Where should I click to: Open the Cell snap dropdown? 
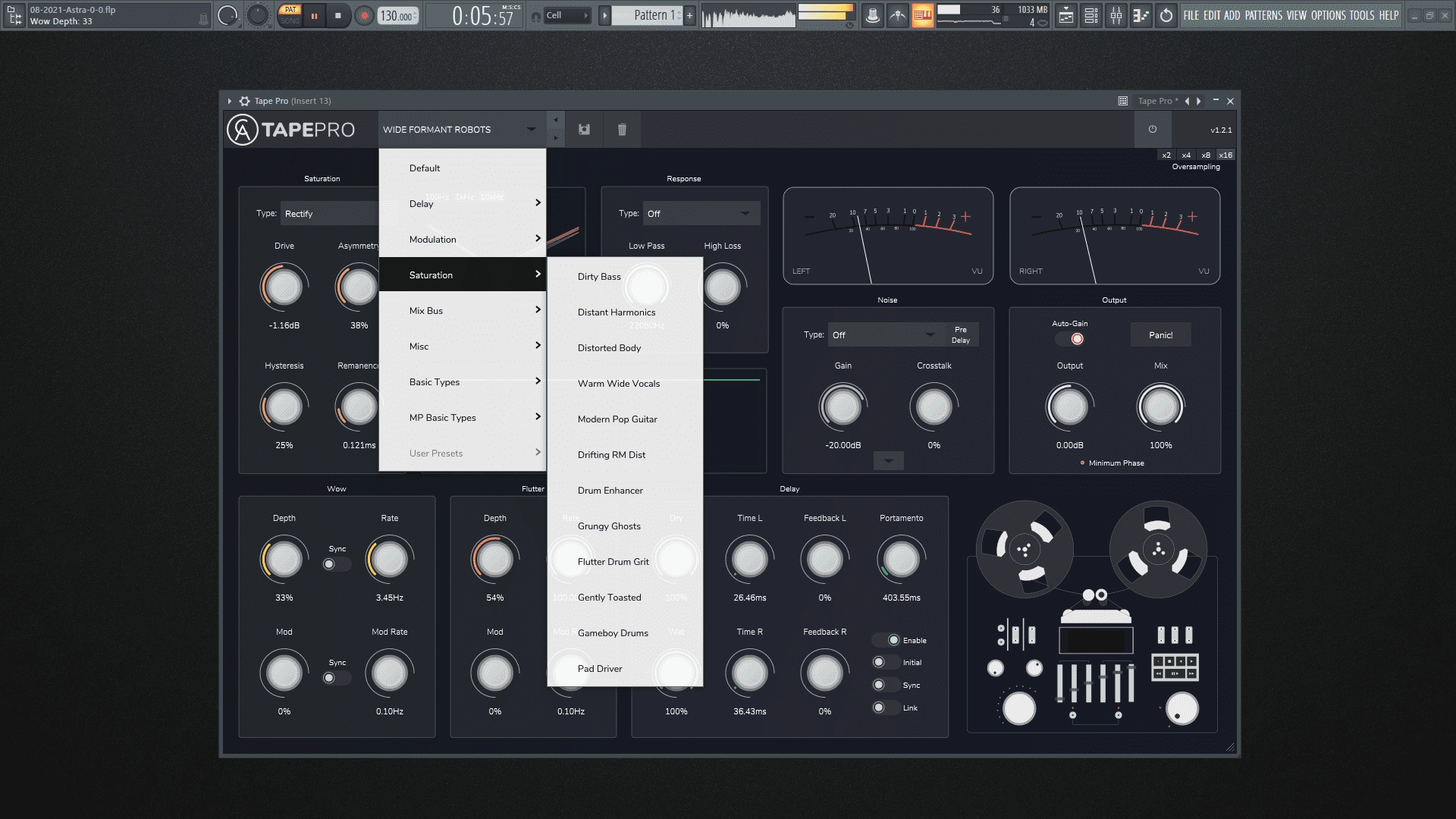[x=567, y=15]
